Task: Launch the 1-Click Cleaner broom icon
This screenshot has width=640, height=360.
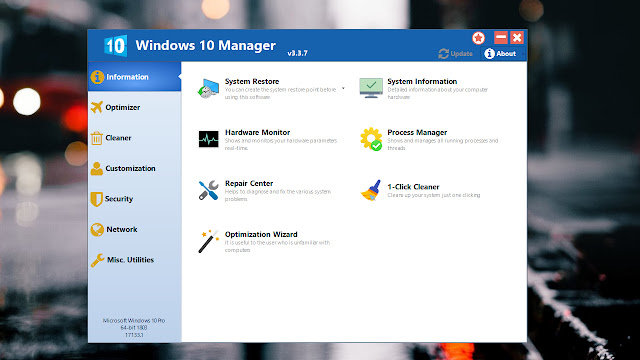Action: 371,190
